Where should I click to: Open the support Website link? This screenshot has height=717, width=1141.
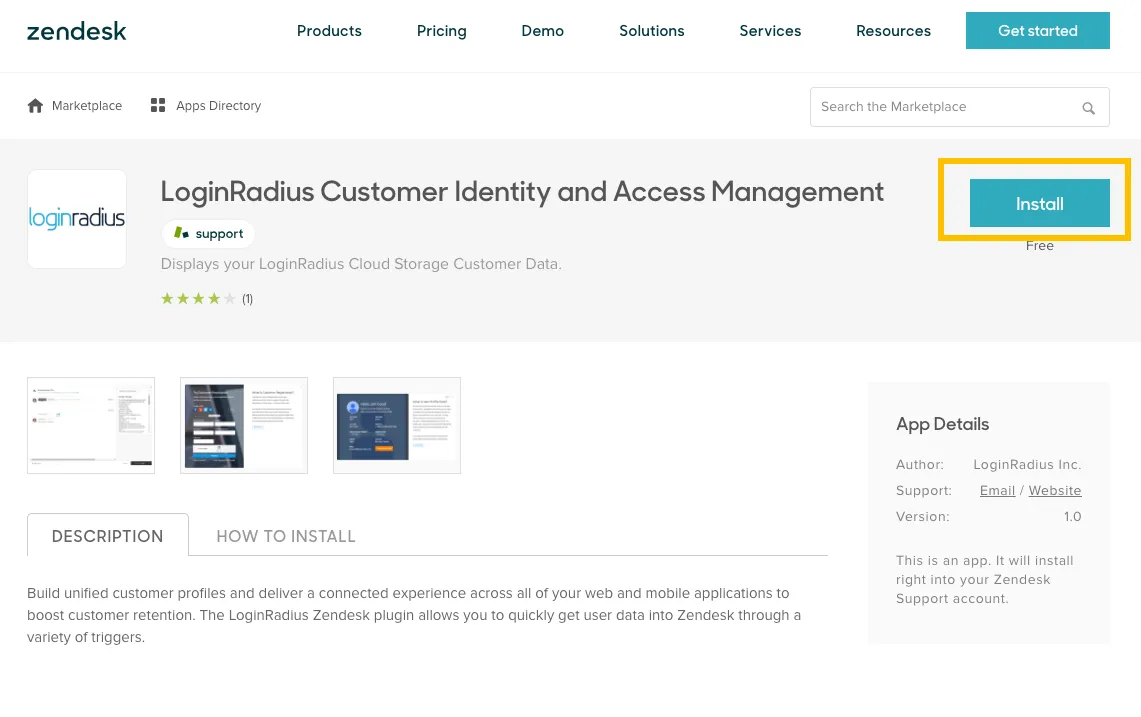1054,491
